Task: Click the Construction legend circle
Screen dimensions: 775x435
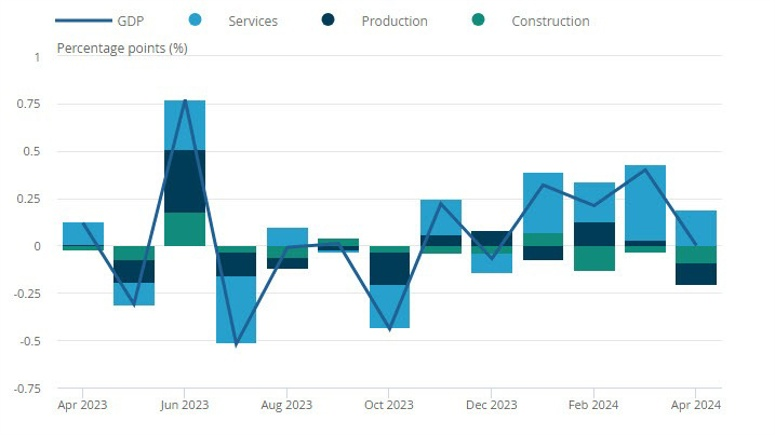Action: [478, 20]
